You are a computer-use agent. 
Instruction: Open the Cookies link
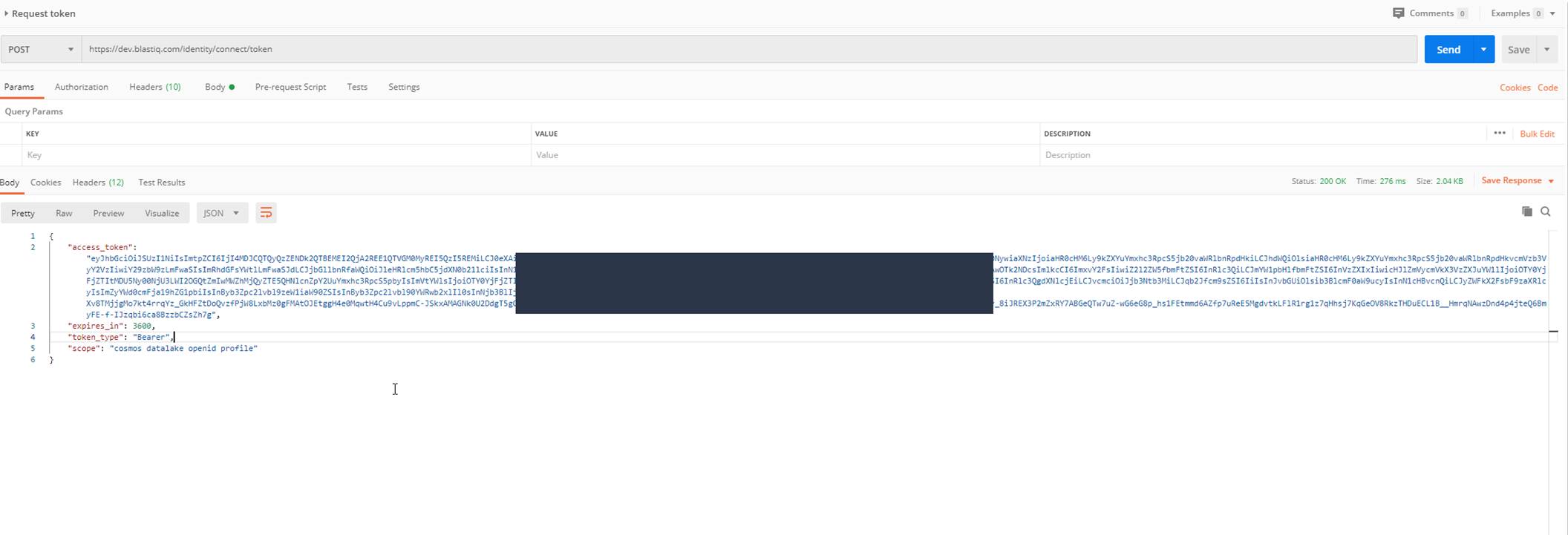coord(1515,88)
